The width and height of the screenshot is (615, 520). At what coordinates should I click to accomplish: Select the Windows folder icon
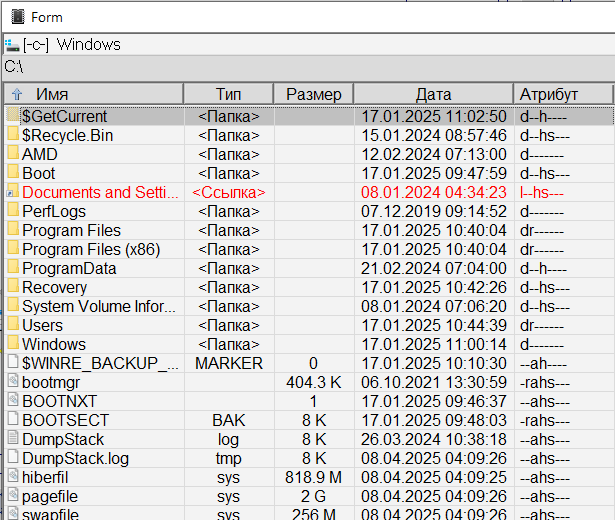(x=12, y=344)
